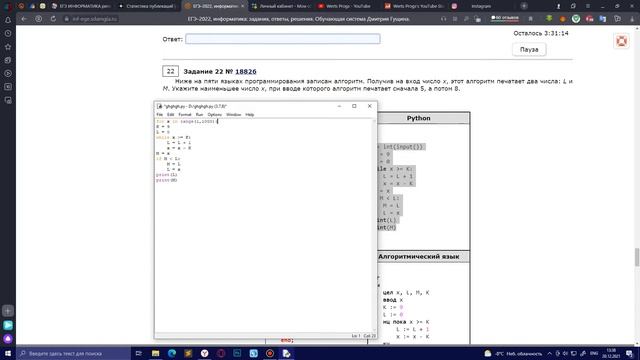Open the notifications bell in the browser sidebar
Screen dimensions: 640x360
(8, 20)
